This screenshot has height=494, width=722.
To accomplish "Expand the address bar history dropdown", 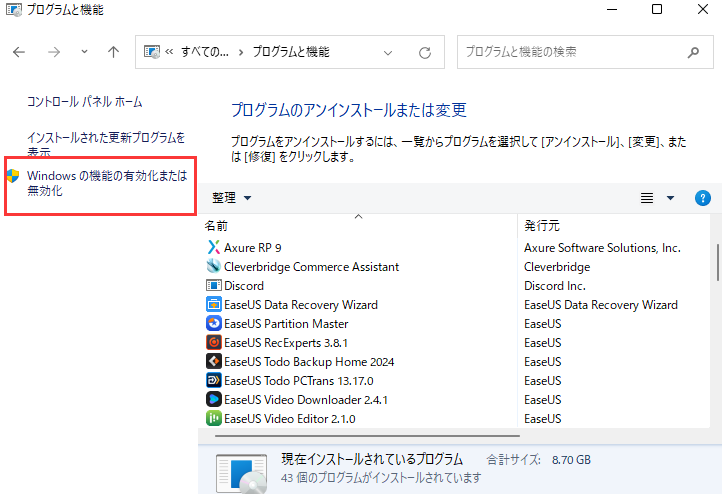I will point(388,52).
